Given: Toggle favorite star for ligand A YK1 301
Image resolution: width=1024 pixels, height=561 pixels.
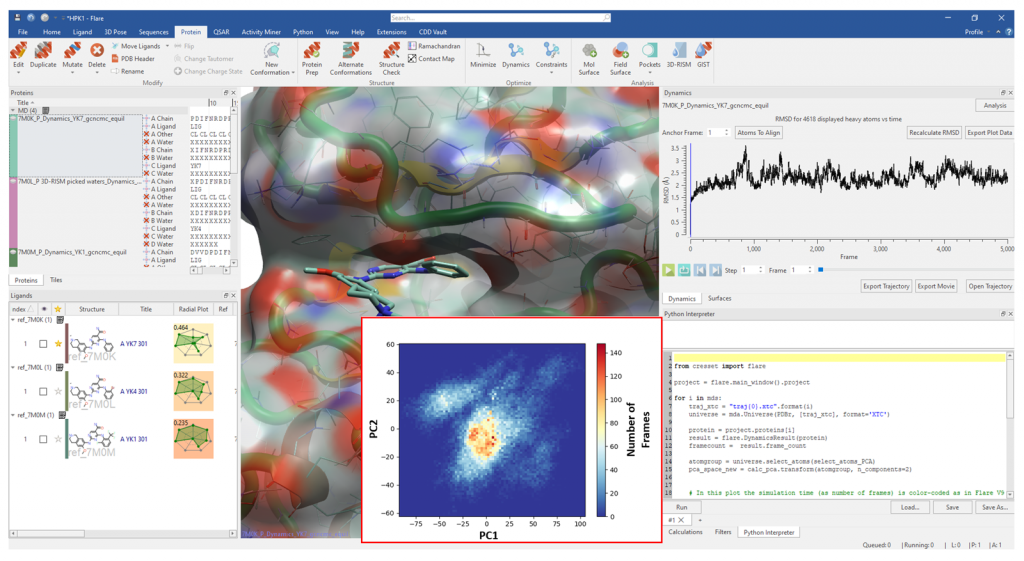Looking at the screenshot, I should click(x=58, y=439).
